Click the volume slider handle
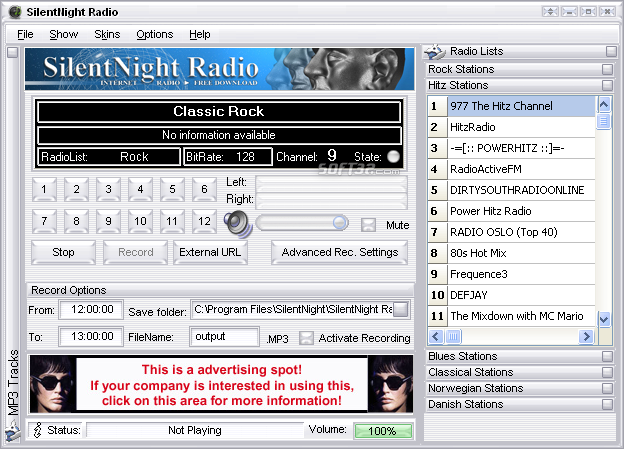This screenshot has width=624, height=449. coord(340,222)
